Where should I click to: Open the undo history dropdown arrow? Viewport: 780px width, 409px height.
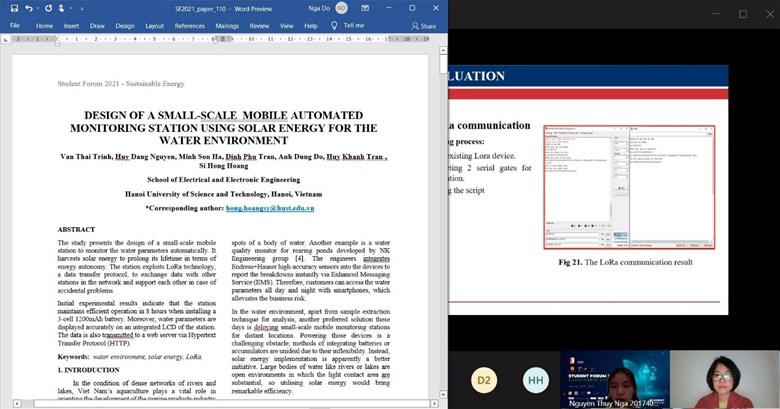38,8
